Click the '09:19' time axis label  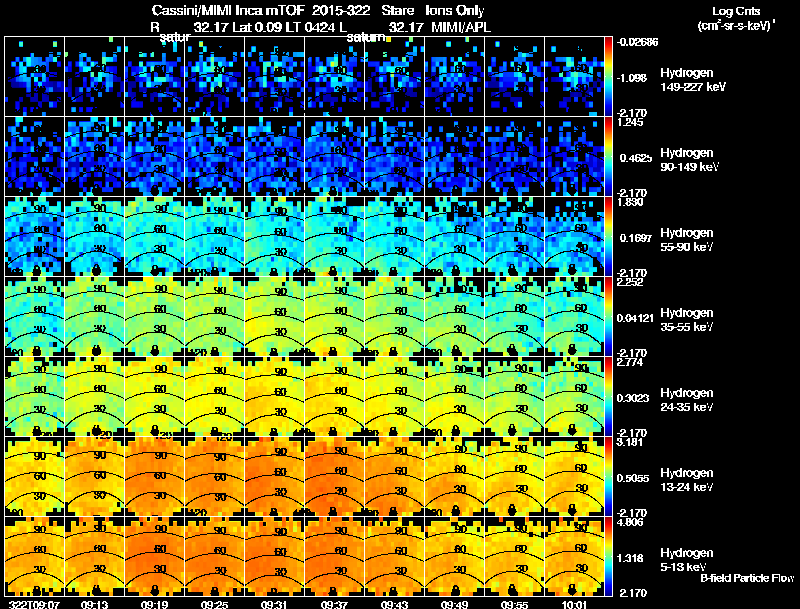pos(154,604)
